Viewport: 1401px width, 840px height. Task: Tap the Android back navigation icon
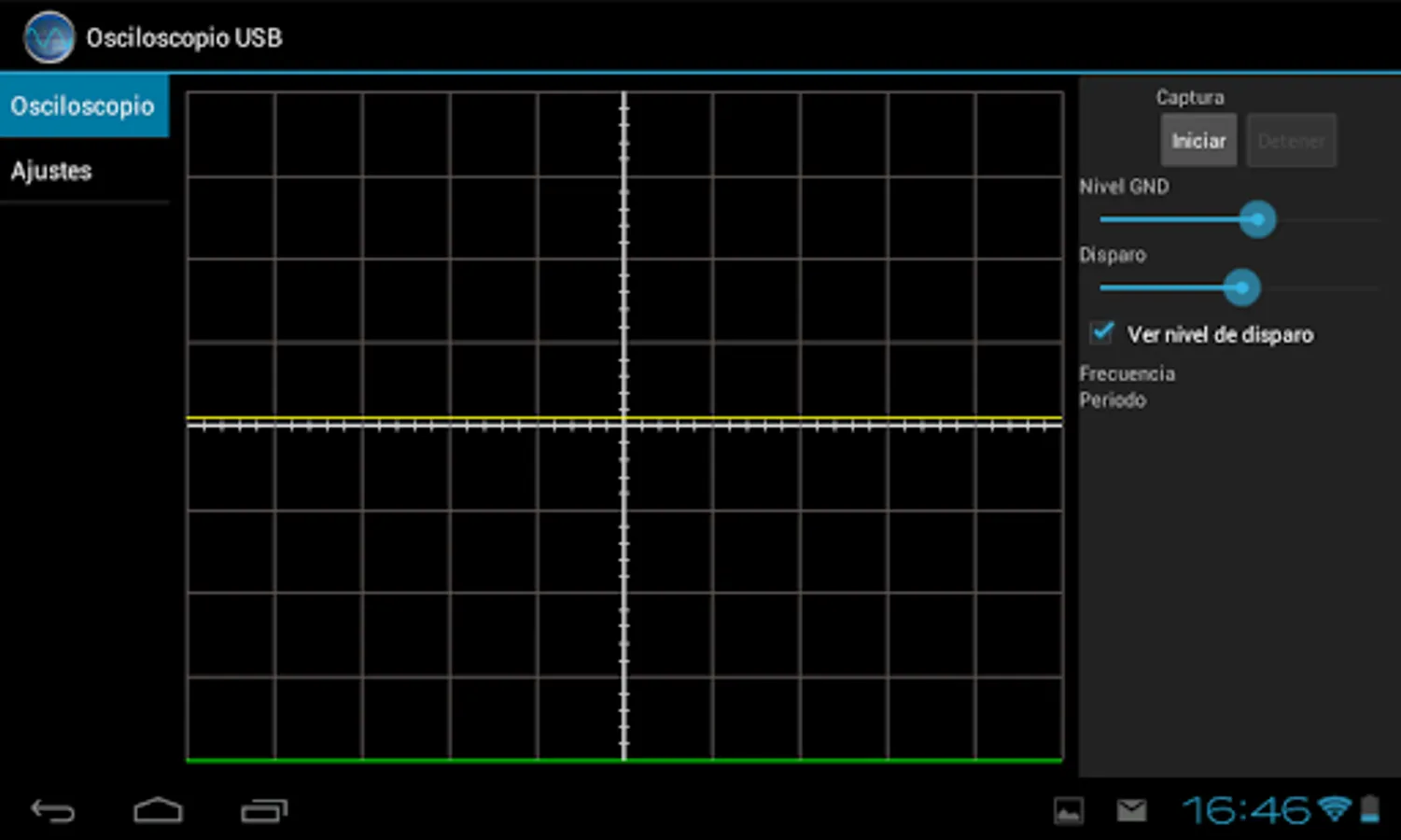coord(53,810)
